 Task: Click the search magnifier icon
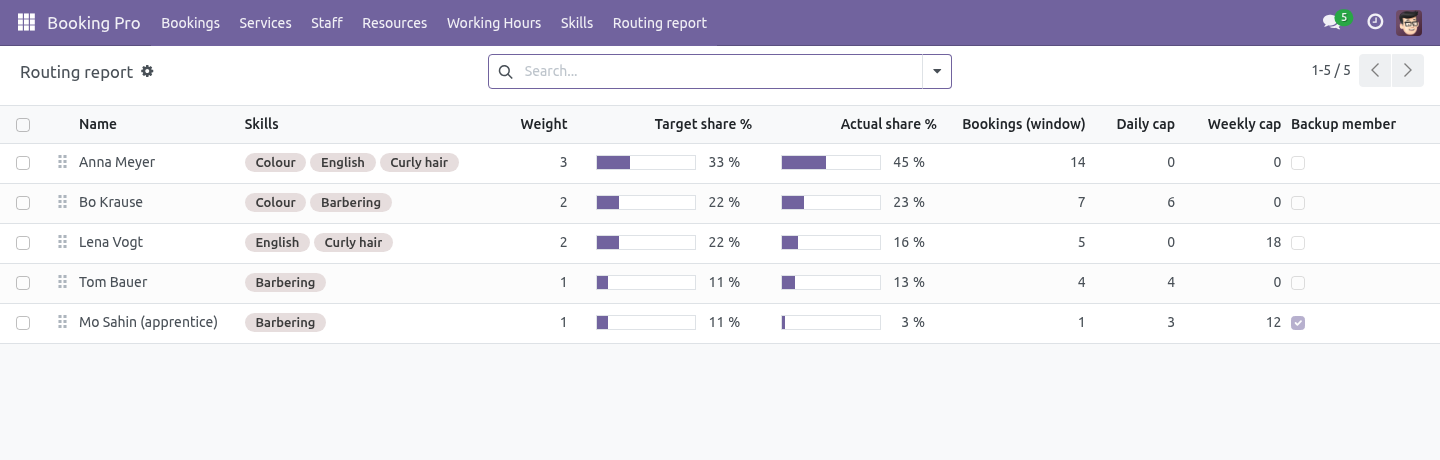tap(505, 71)
